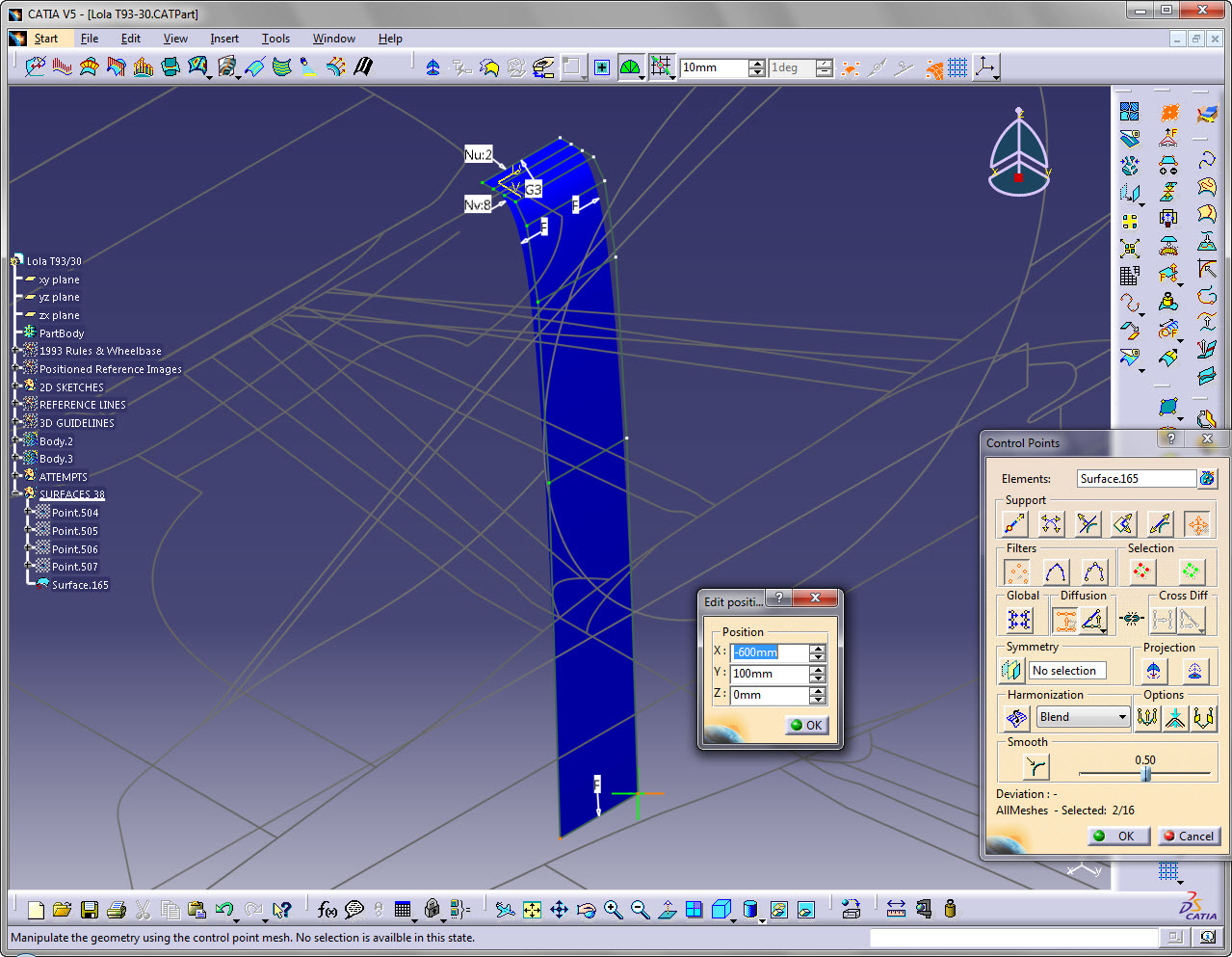Image resolution: width=1232 pixels, height=957 pixels.
Task: Click the What's This help cursor icon
Action: click(x=281, y=909)
